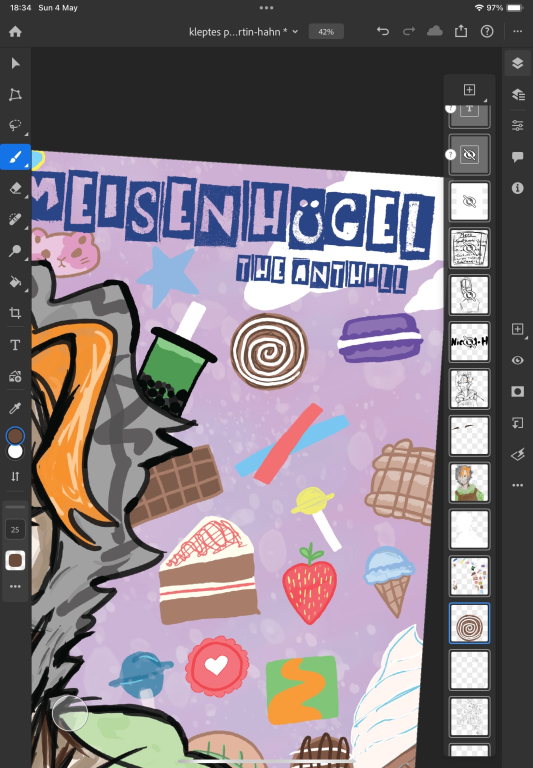Select the Transform tool
The width and height of the screenshot is (533, 768).
pyautogui.click(x=15, y=95)
